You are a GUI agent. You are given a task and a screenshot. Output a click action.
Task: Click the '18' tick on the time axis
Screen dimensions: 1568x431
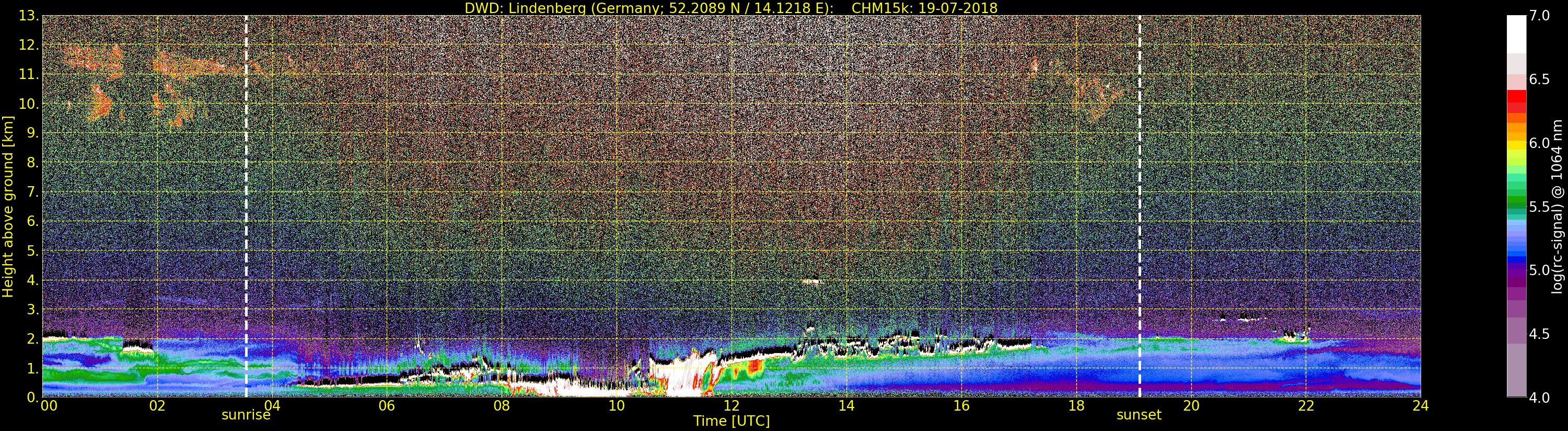pyautogui.click(x=1076, y=406)
